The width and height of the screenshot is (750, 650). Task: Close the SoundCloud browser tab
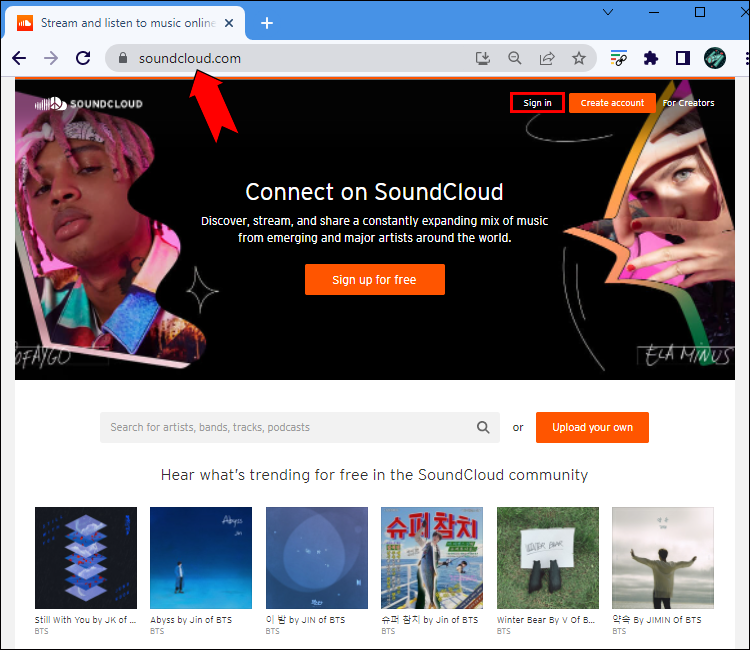(229, 23)
